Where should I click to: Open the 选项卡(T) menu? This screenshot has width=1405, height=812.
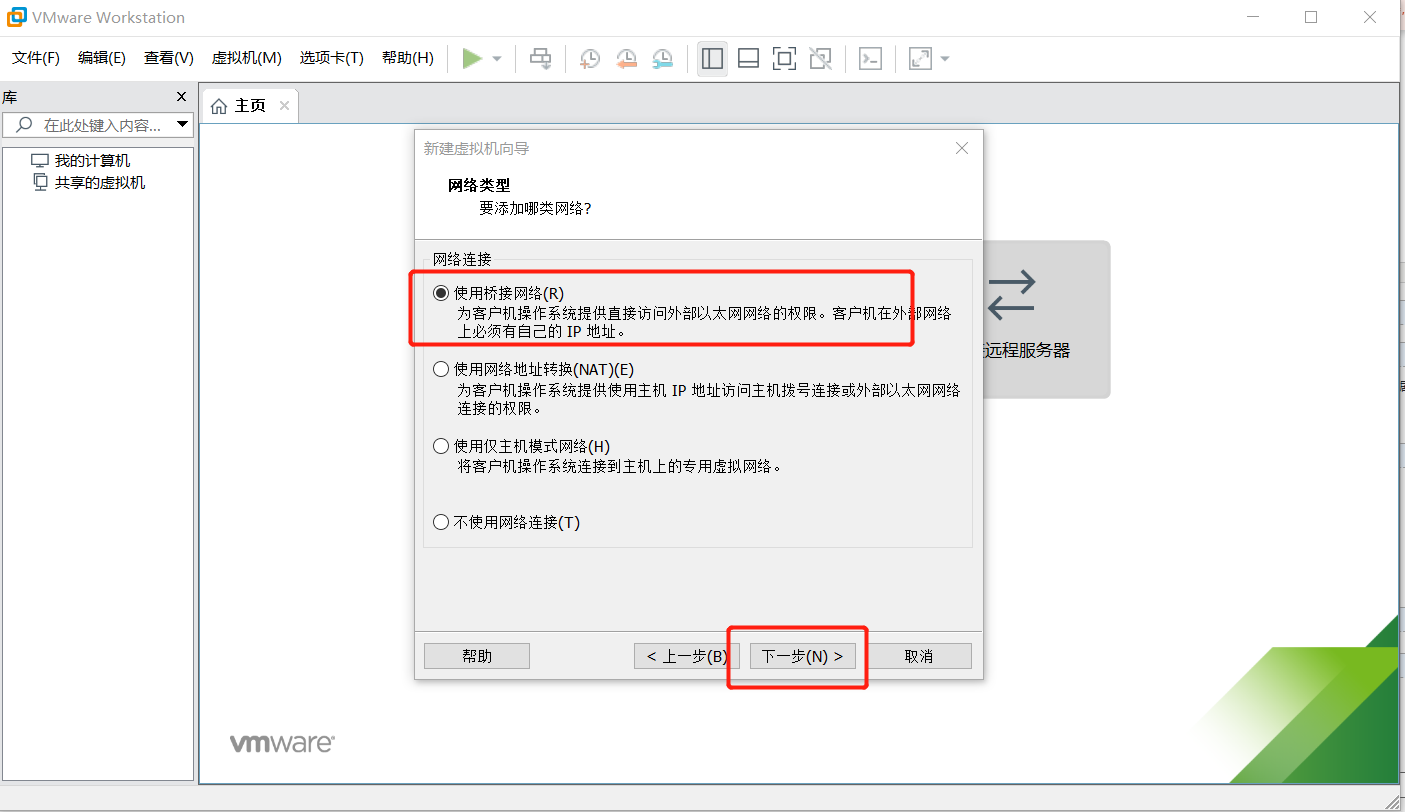[332, 58]
